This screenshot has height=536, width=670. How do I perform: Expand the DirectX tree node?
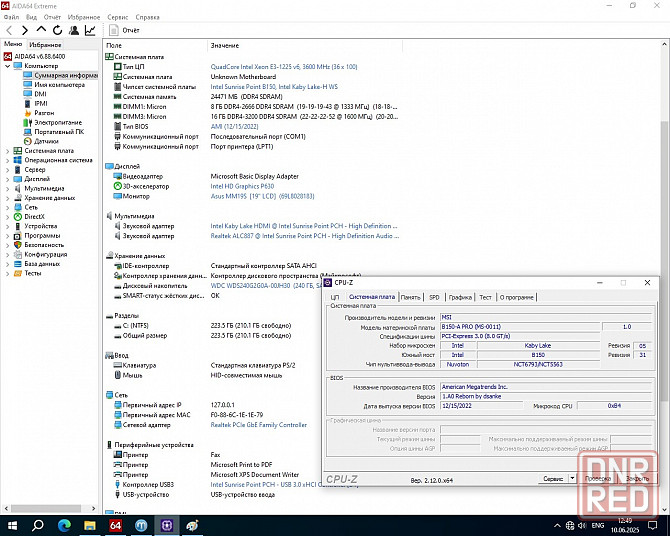coord(7,217)
